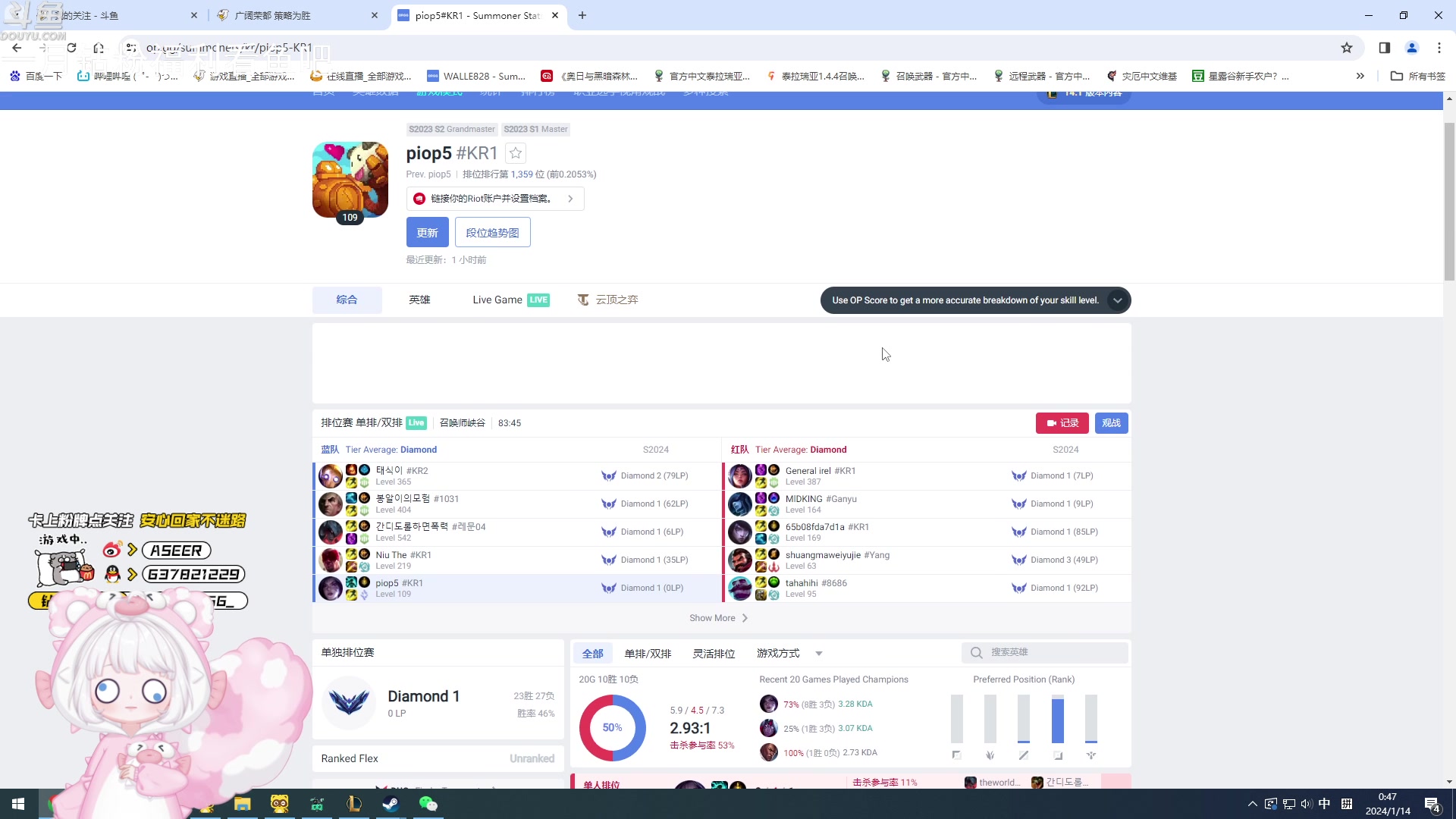Click the 73% win rate champion icon
This screenshot has width=1456, height=819.
769,704
